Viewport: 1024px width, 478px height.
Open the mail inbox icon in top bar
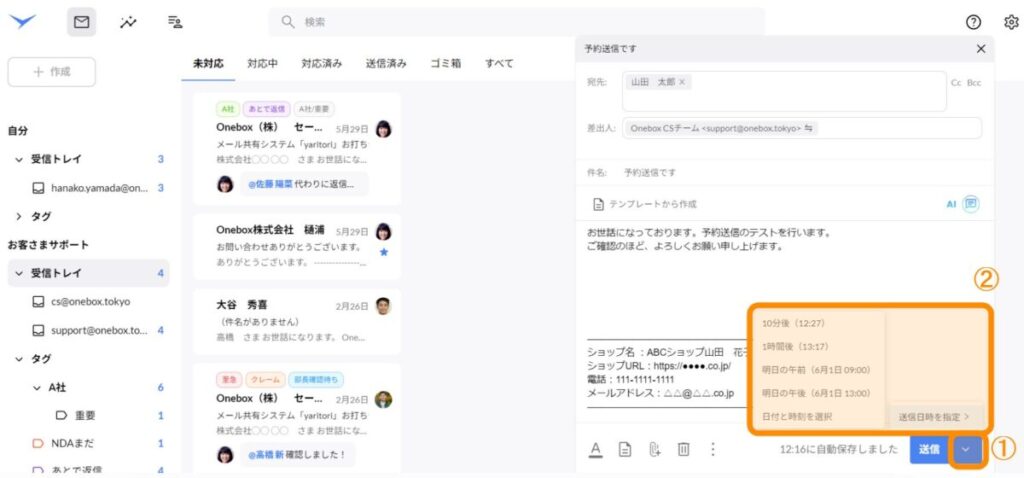[x=81, y=22]
